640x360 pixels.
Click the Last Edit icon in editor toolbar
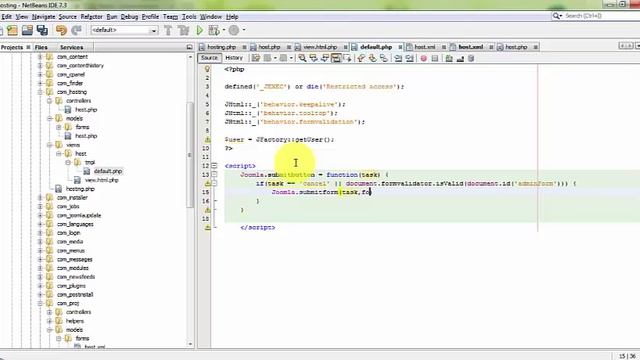[256, 58]
